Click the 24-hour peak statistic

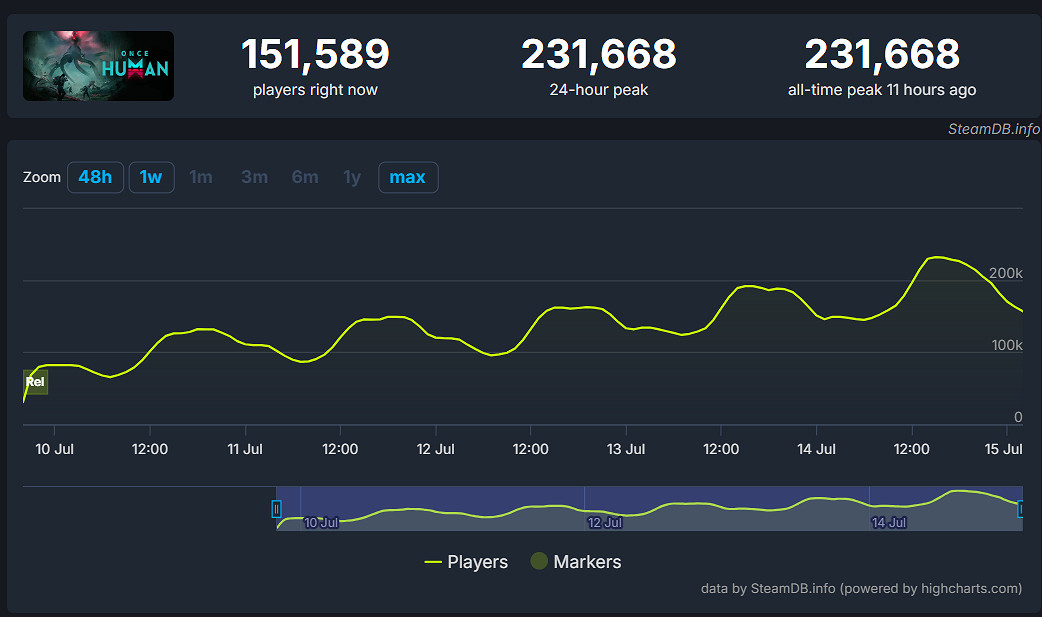(x=598, y=66)
